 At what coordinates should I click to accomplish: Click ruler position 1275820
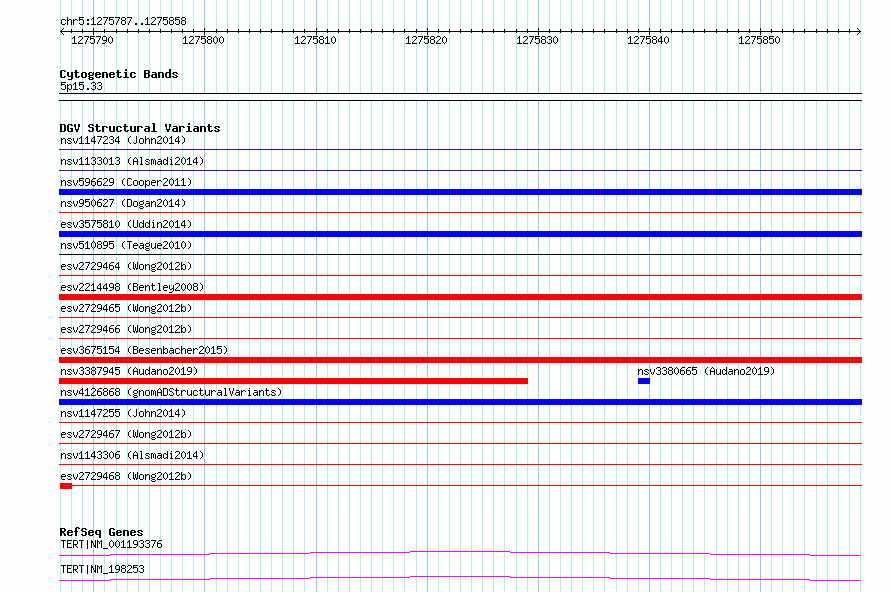426,40
